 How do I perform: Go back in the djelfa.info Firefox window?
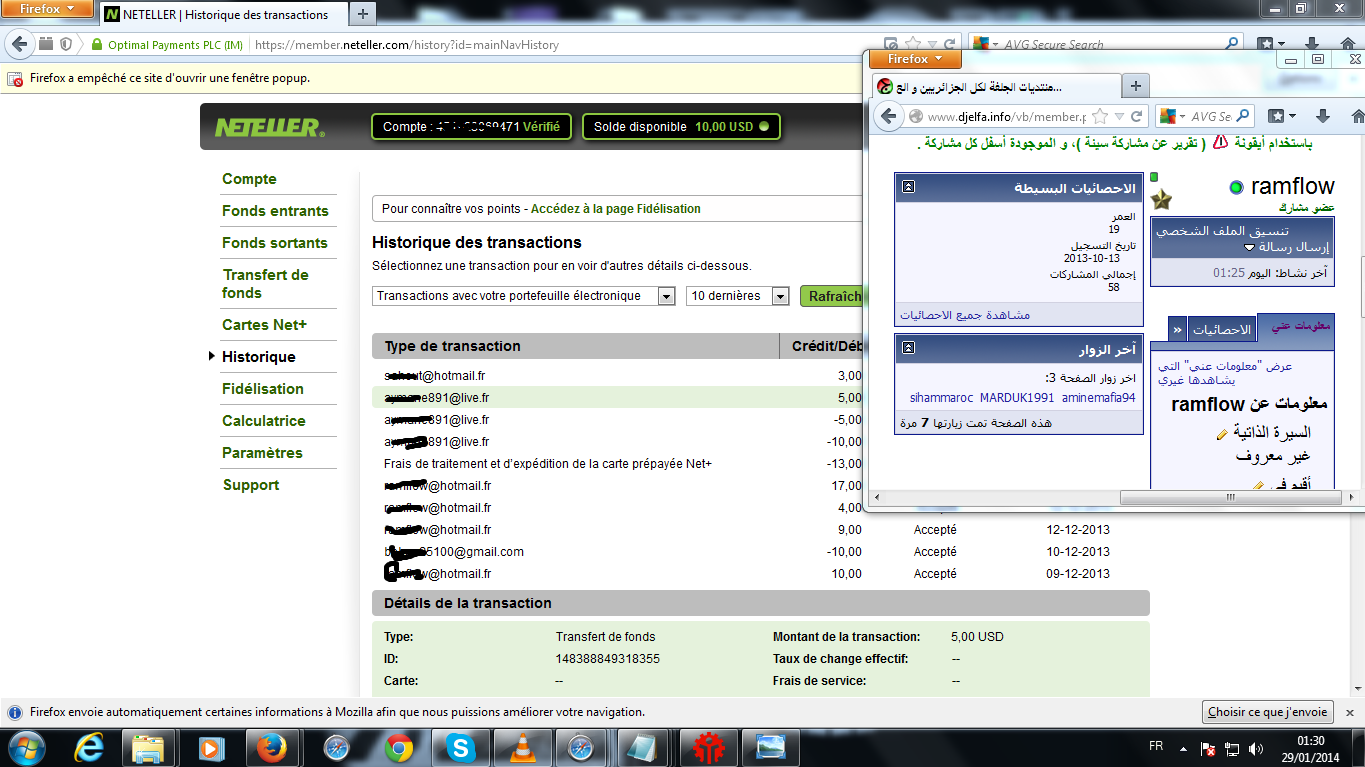[887, 116]
